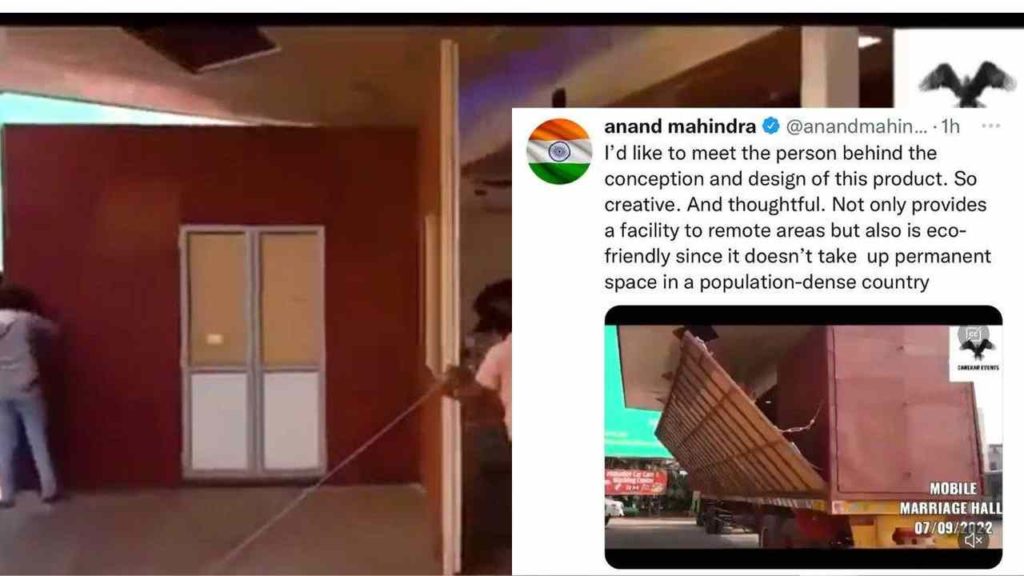Image resolution: width=1024 pixels, height=576 pixels.
Task: Click the small eagle watermark in video
Action: [977, 348]
